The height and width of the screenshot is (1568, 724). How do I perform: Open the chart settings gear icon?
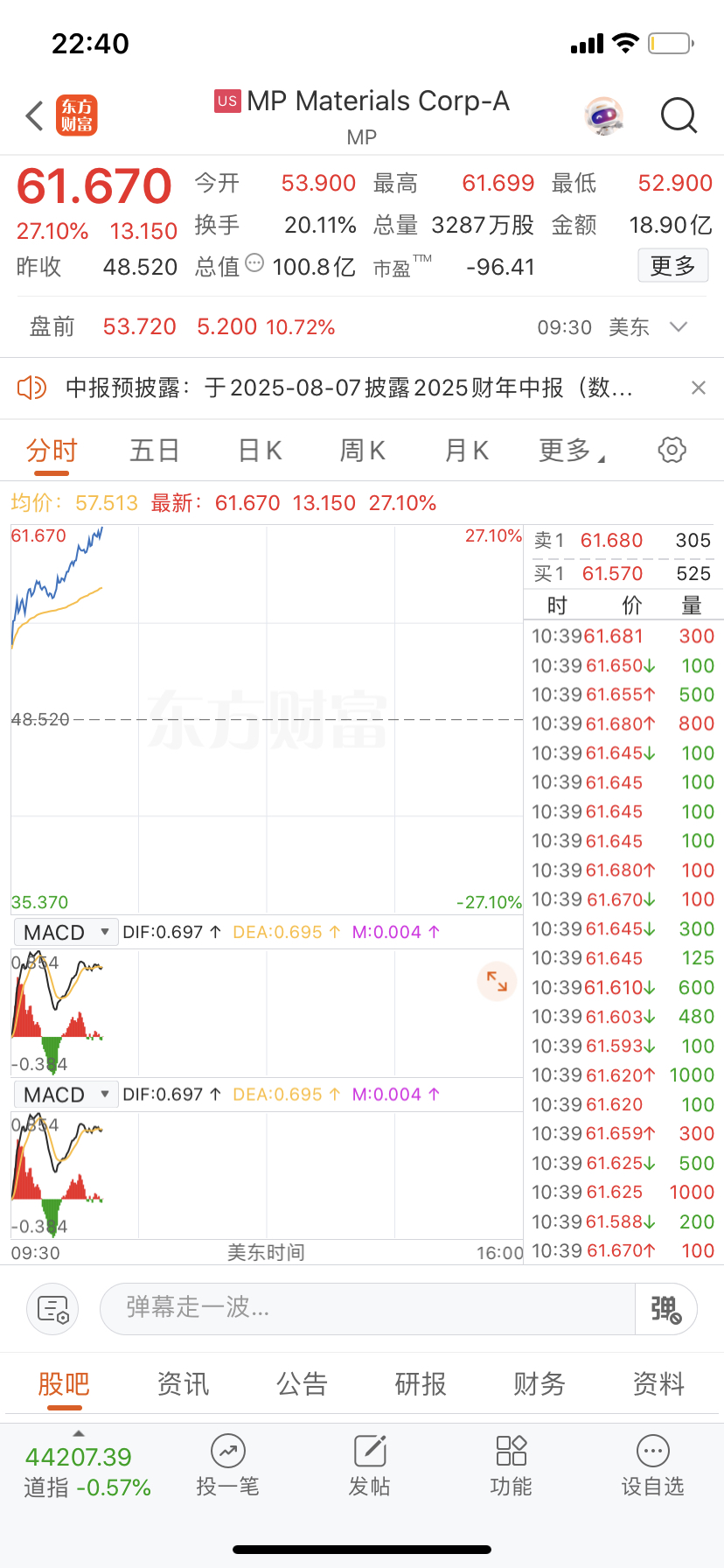672,450
